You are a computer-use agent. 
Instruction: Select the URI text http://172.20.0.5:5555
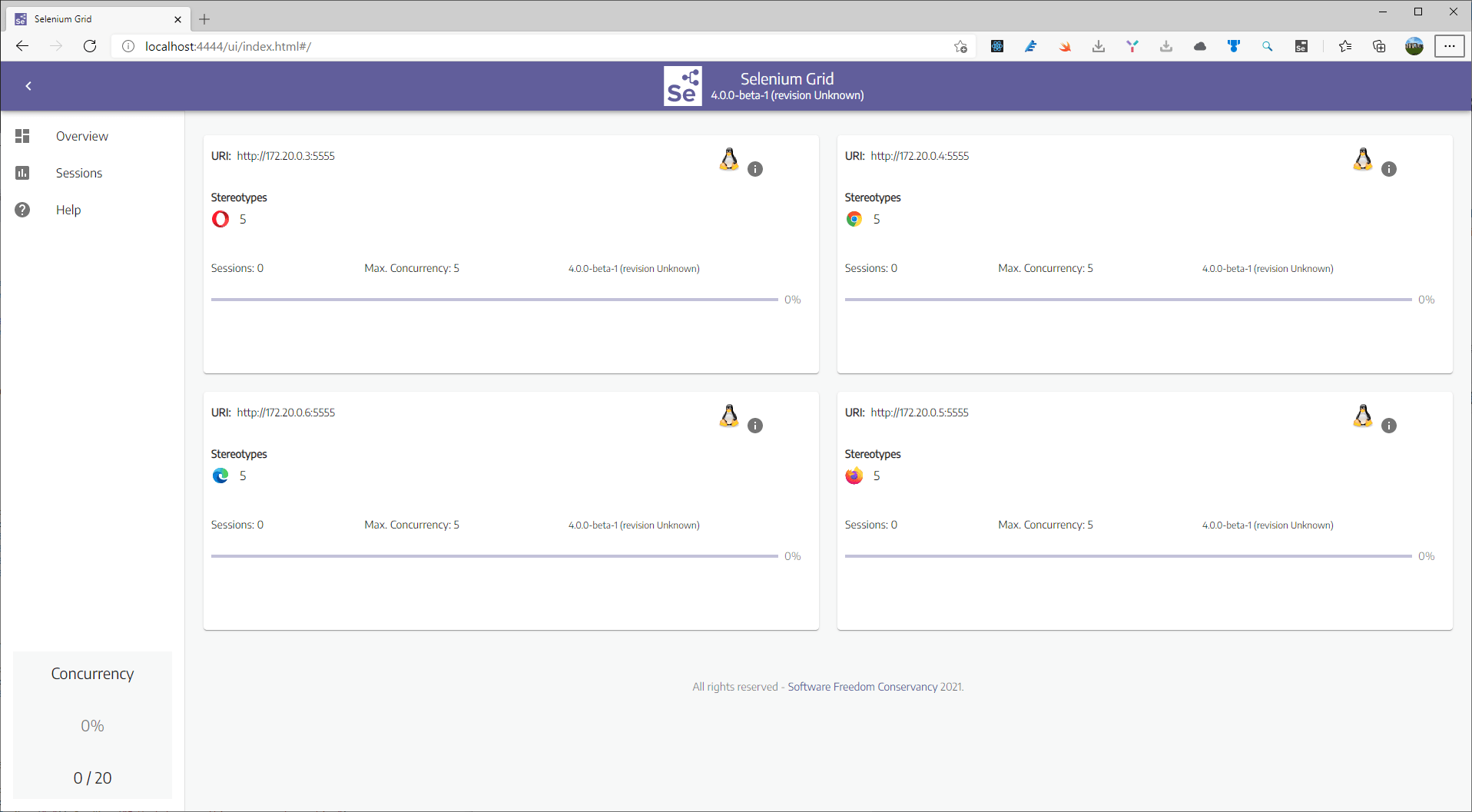(x=920, y=413)
